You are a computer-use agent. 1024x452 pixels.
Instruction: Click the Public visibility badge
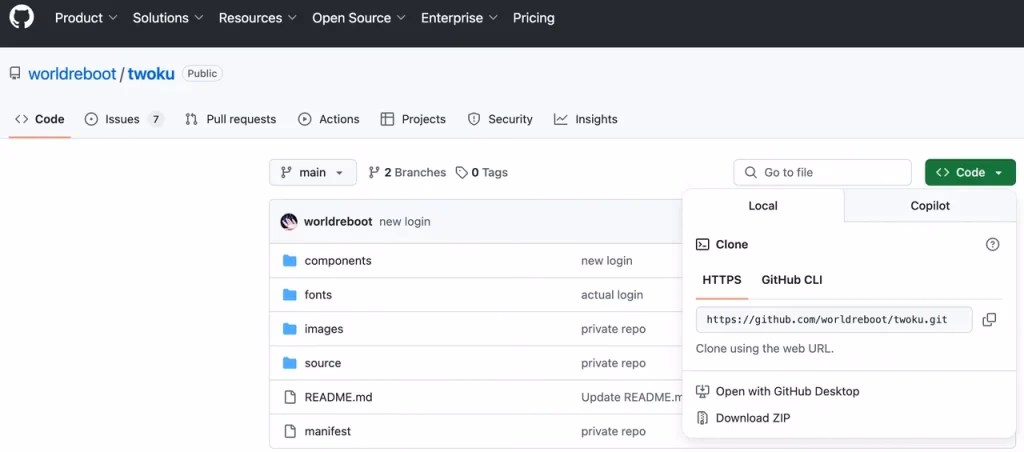tap(202, 74)
